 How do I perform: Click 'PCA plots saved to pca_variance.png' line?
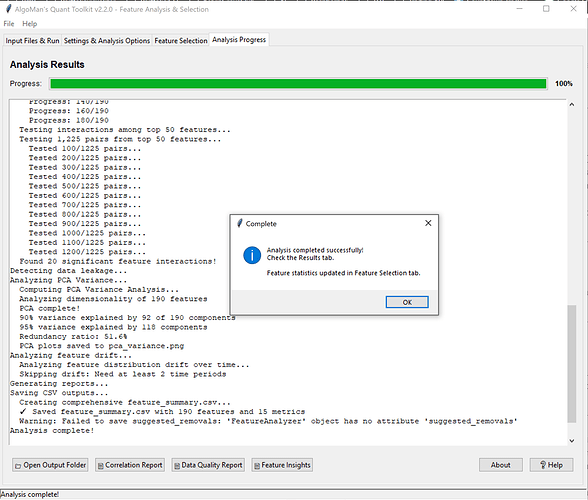tap(102, 346)
